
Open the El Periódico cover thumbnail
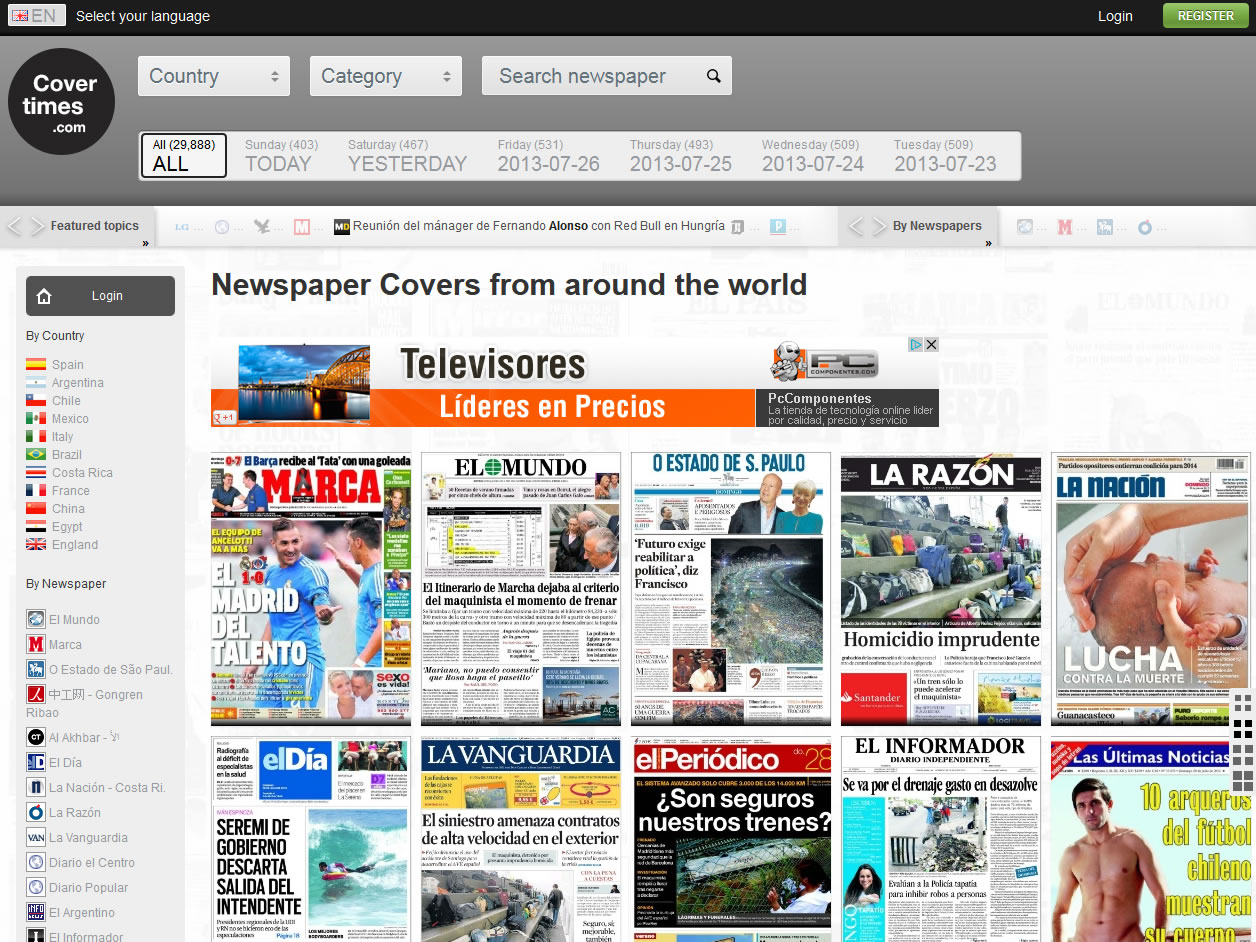[731, 839]
